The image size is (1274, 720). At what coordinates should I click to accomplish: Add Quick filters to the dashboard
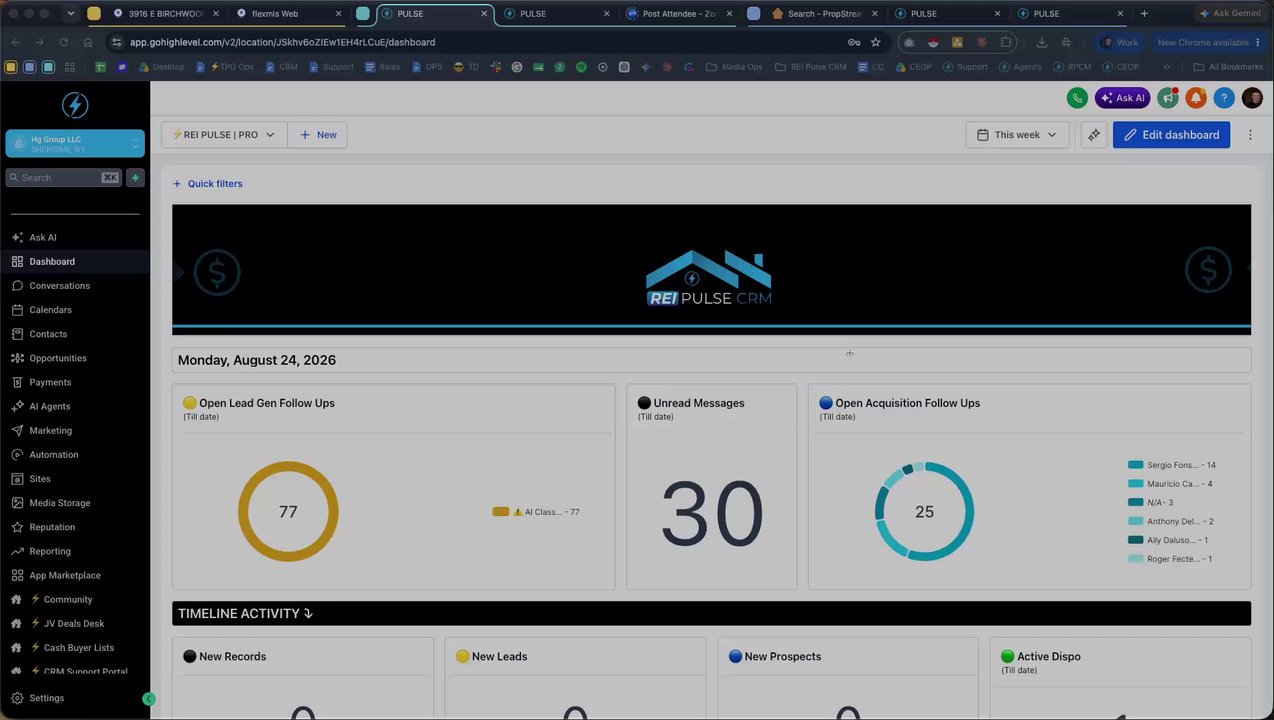click(208, 184)
